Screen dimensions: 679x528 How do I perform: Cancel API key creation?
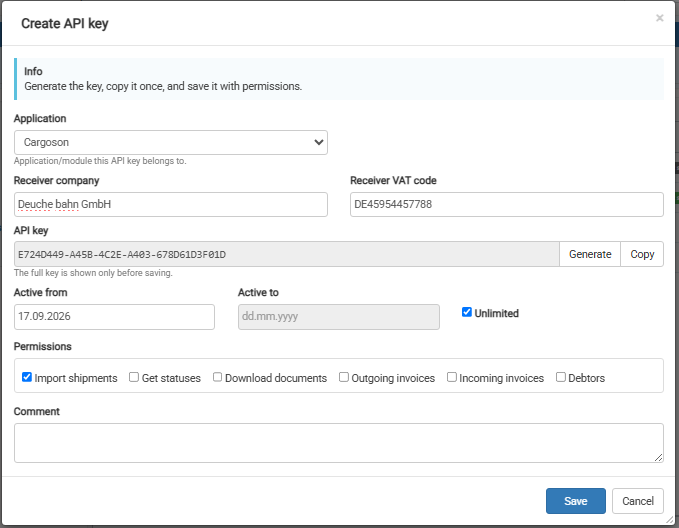coord(638,501)
